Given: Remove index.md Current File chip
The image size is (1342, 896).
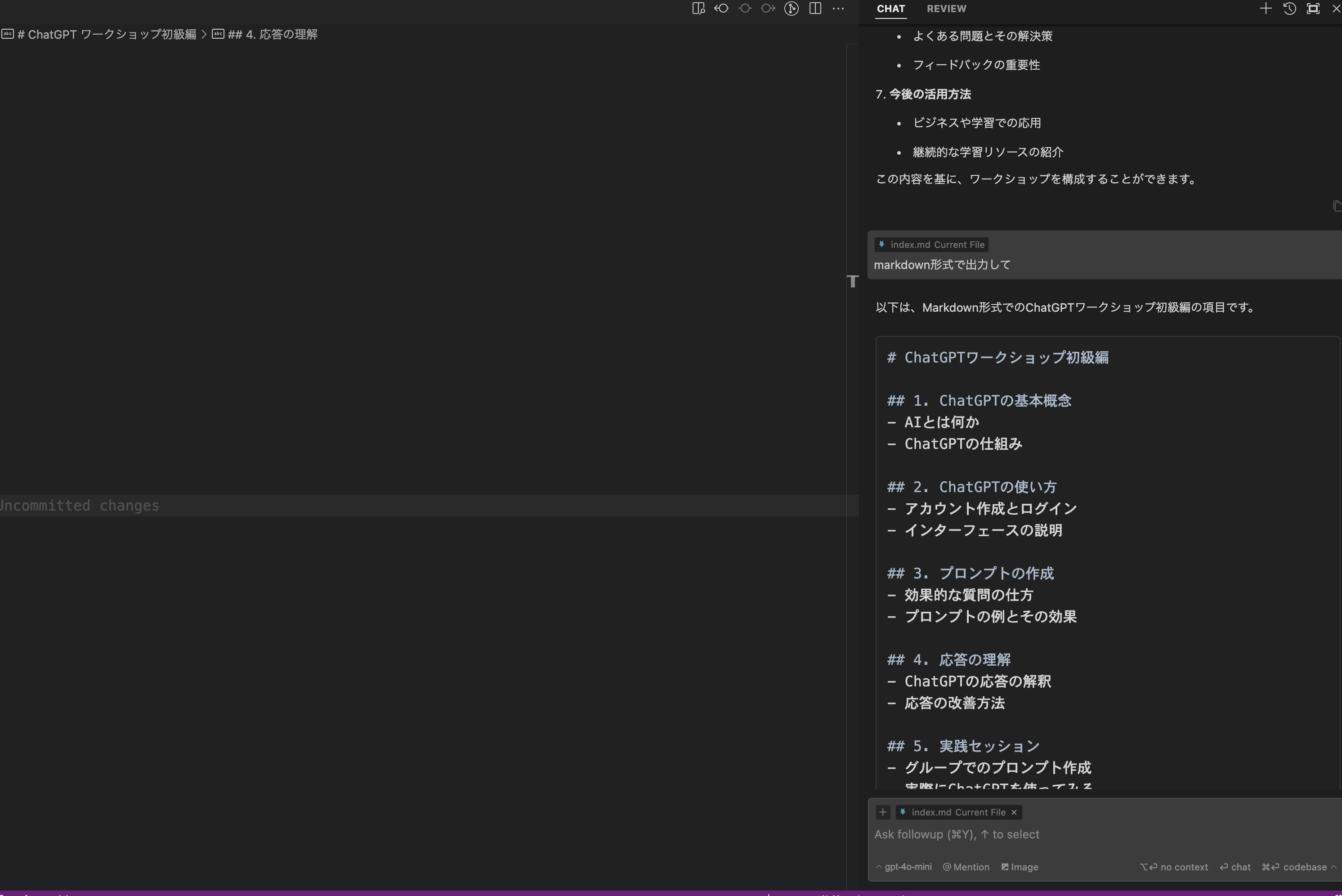Looking at the screenshot, I should pos(1014,812).
